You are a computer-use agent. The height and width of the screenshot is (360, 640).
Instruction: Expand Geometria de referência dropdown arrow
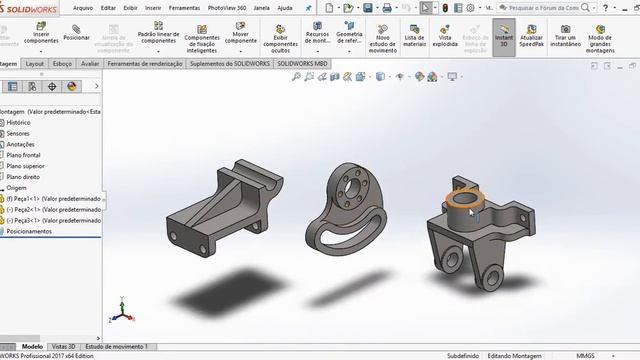click(x=349, y=51)
